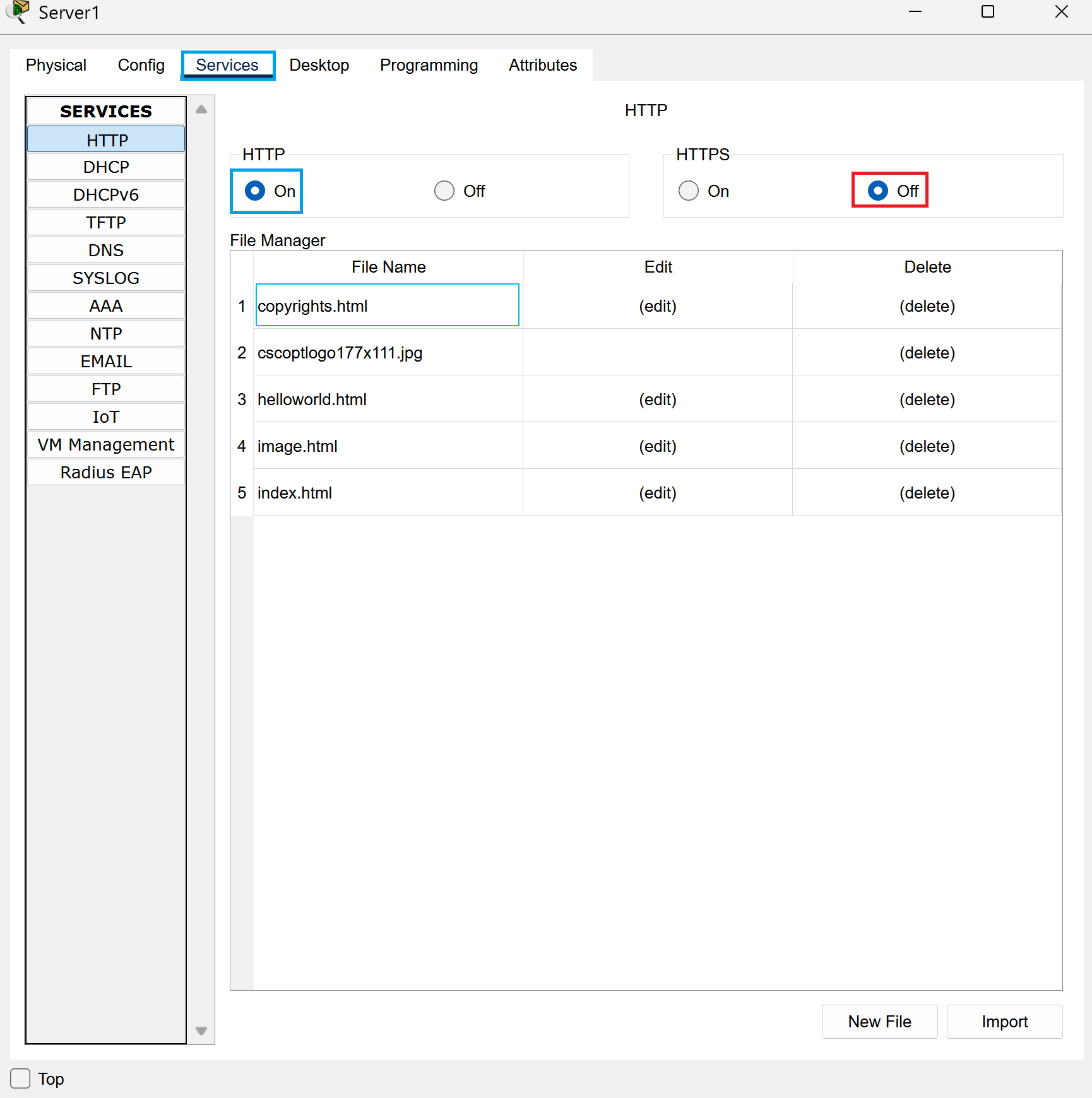Open Radius EAP service
Image resolution: width=1092 pixels, height=1098 pixels.
click(x=106, y=473)
